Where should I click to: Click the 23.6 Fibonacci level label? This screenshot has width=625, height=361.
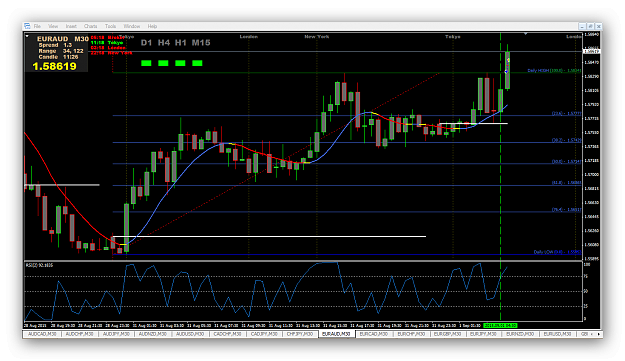point(566,114)
